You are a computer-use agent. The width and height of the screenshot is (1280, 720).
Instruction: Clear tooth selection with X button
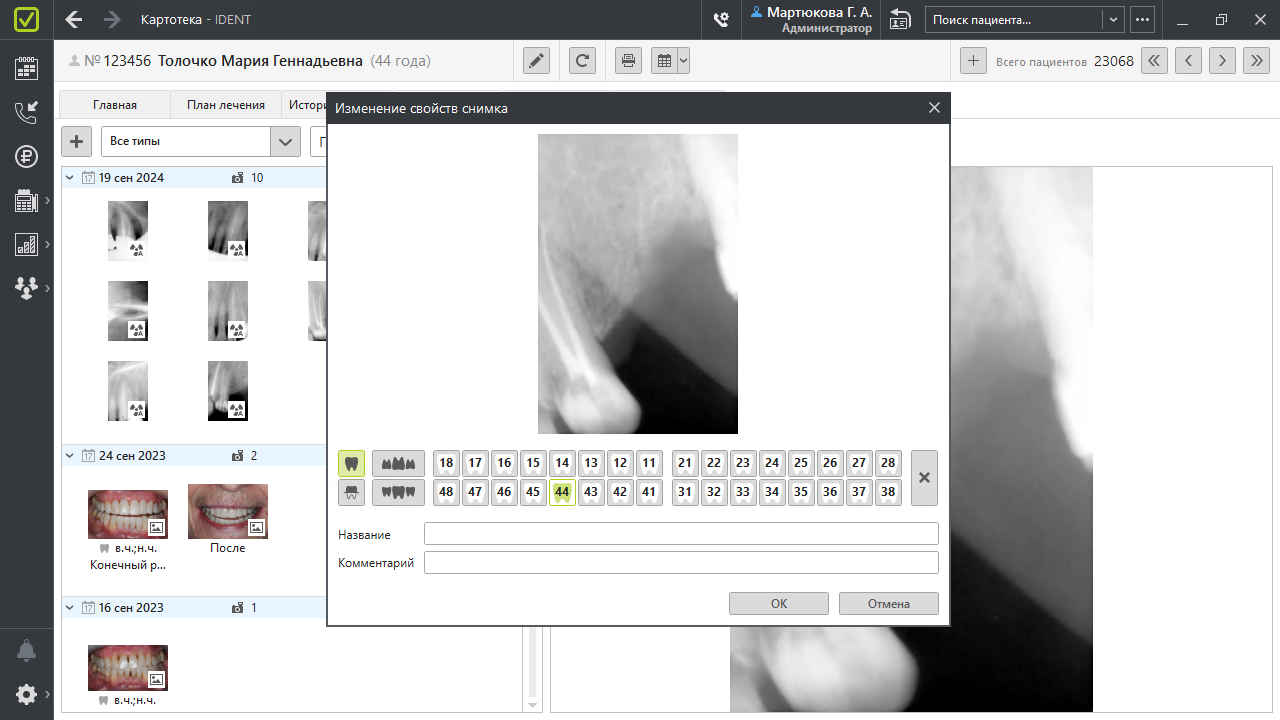pos(924,478)
